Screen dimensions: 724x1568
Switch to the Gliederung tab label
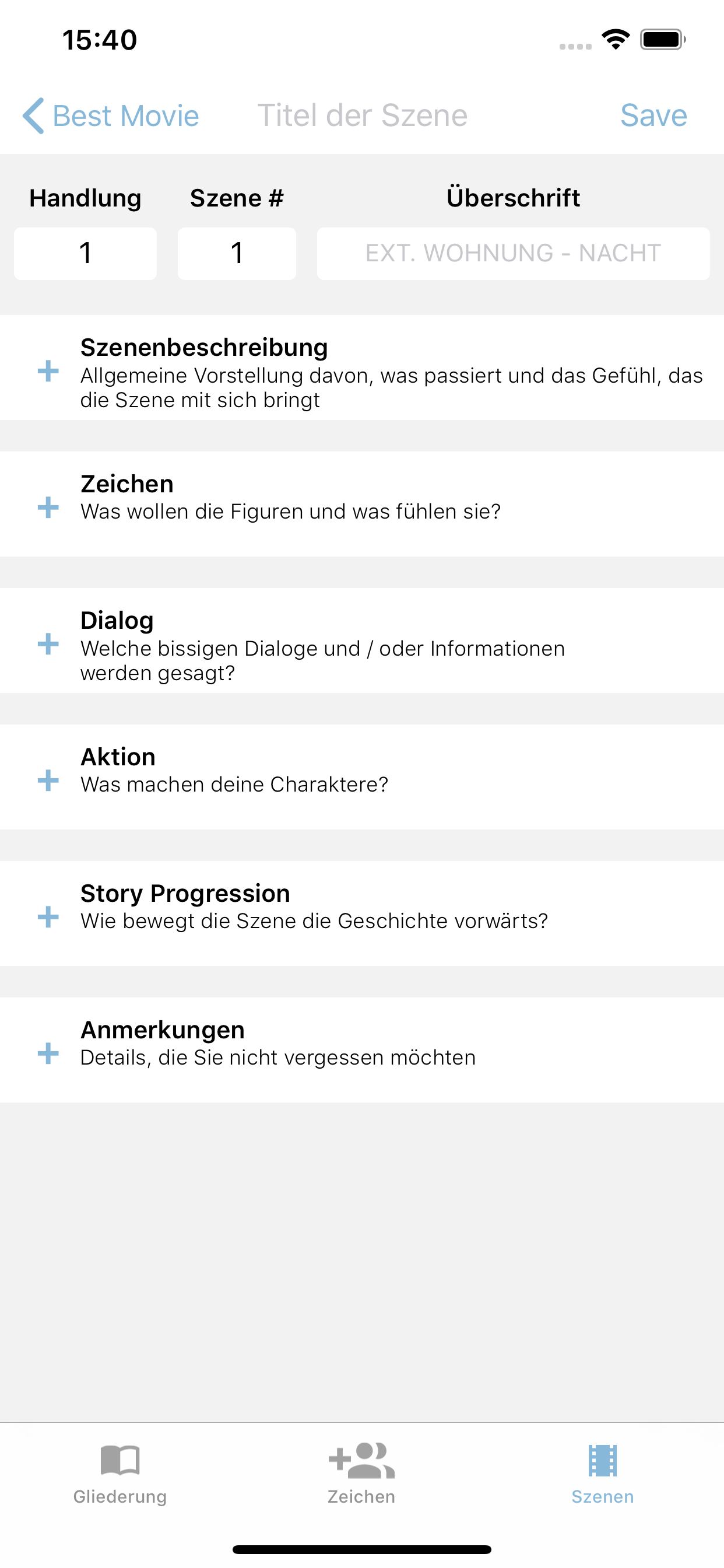coord(120,1497)
